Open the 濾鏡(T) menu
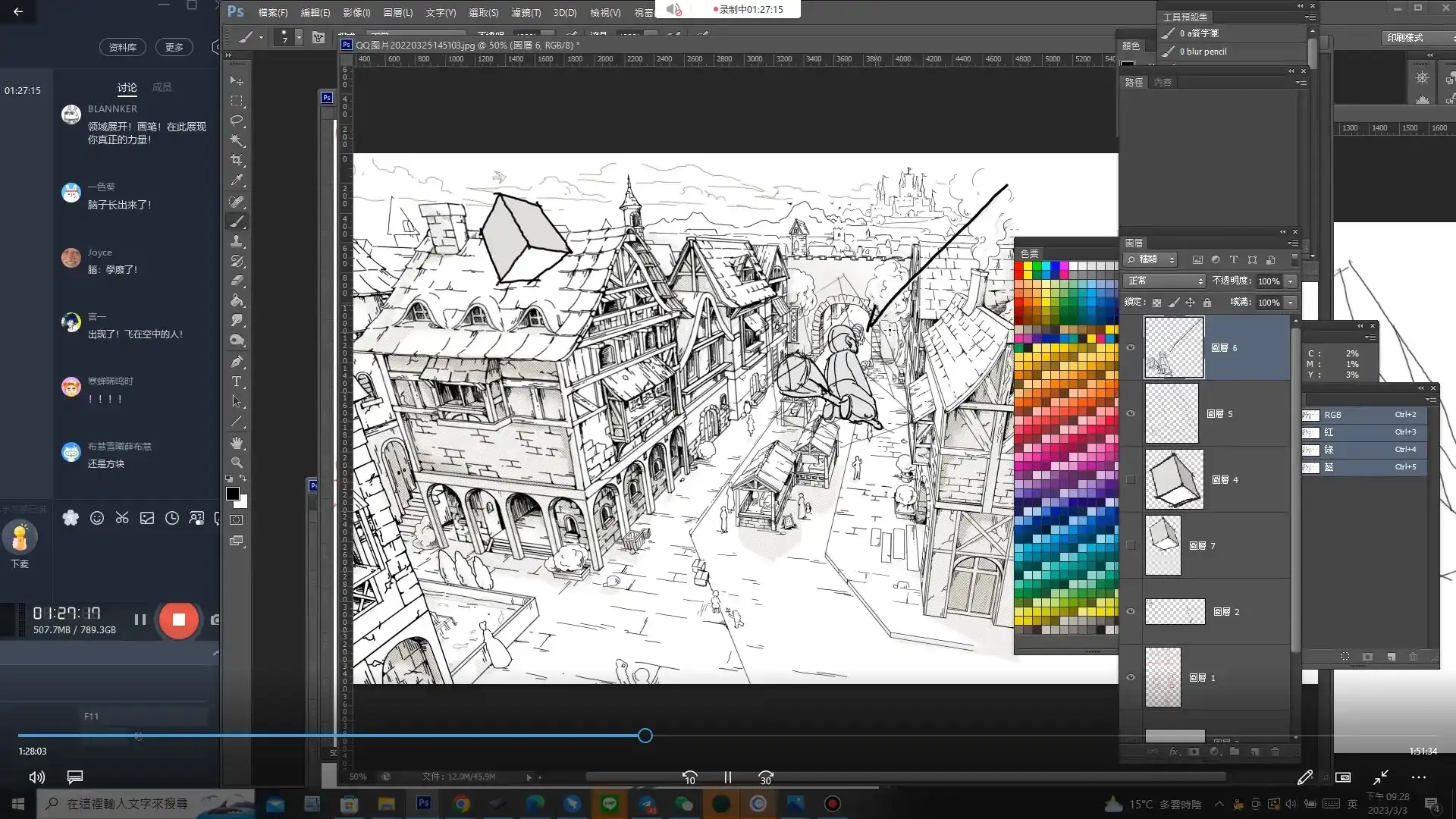Viewport: 1456px width, 819px height. 526,12
